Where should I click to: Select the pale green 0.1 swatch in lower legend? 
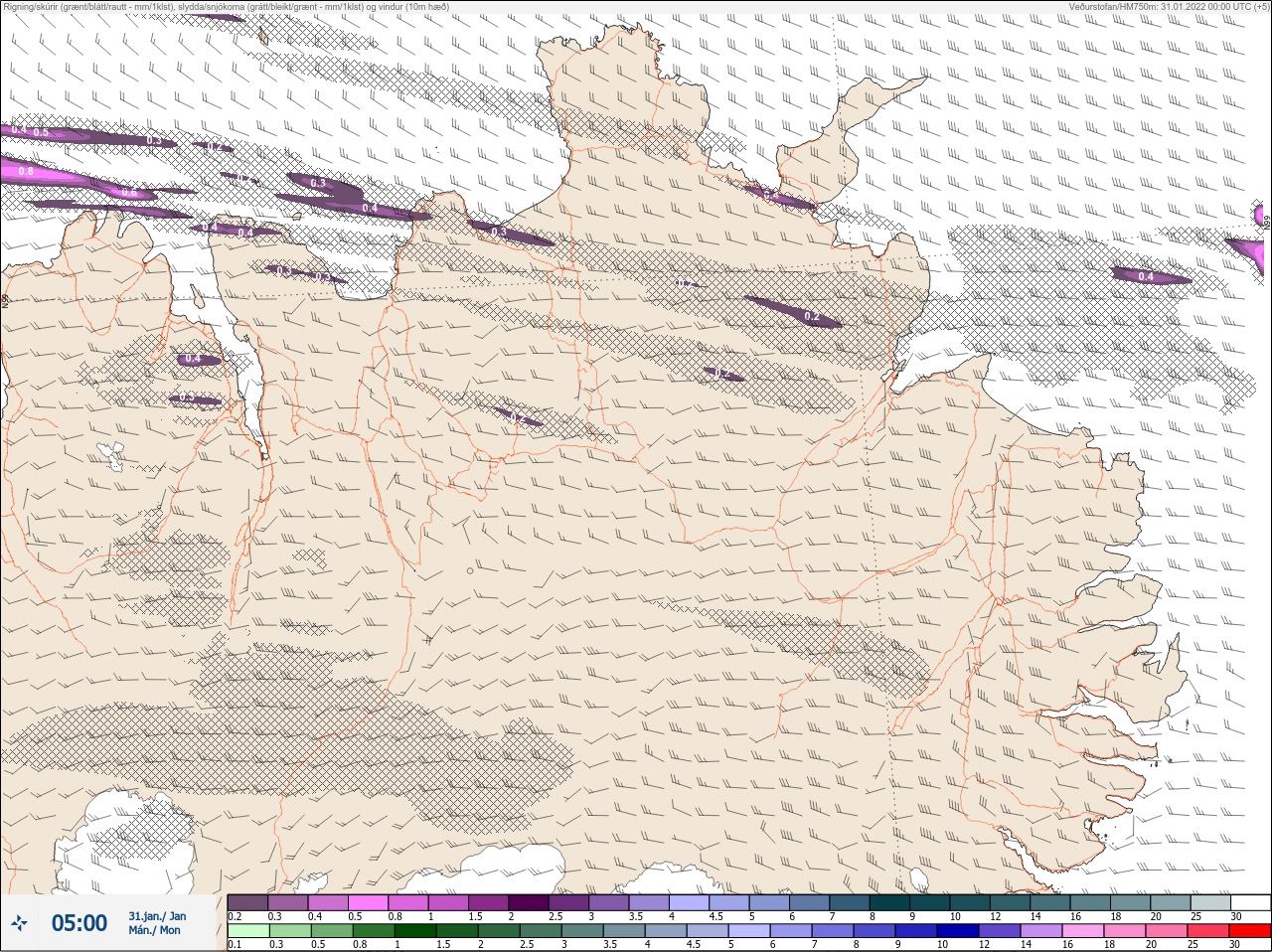tap(247, 931)
